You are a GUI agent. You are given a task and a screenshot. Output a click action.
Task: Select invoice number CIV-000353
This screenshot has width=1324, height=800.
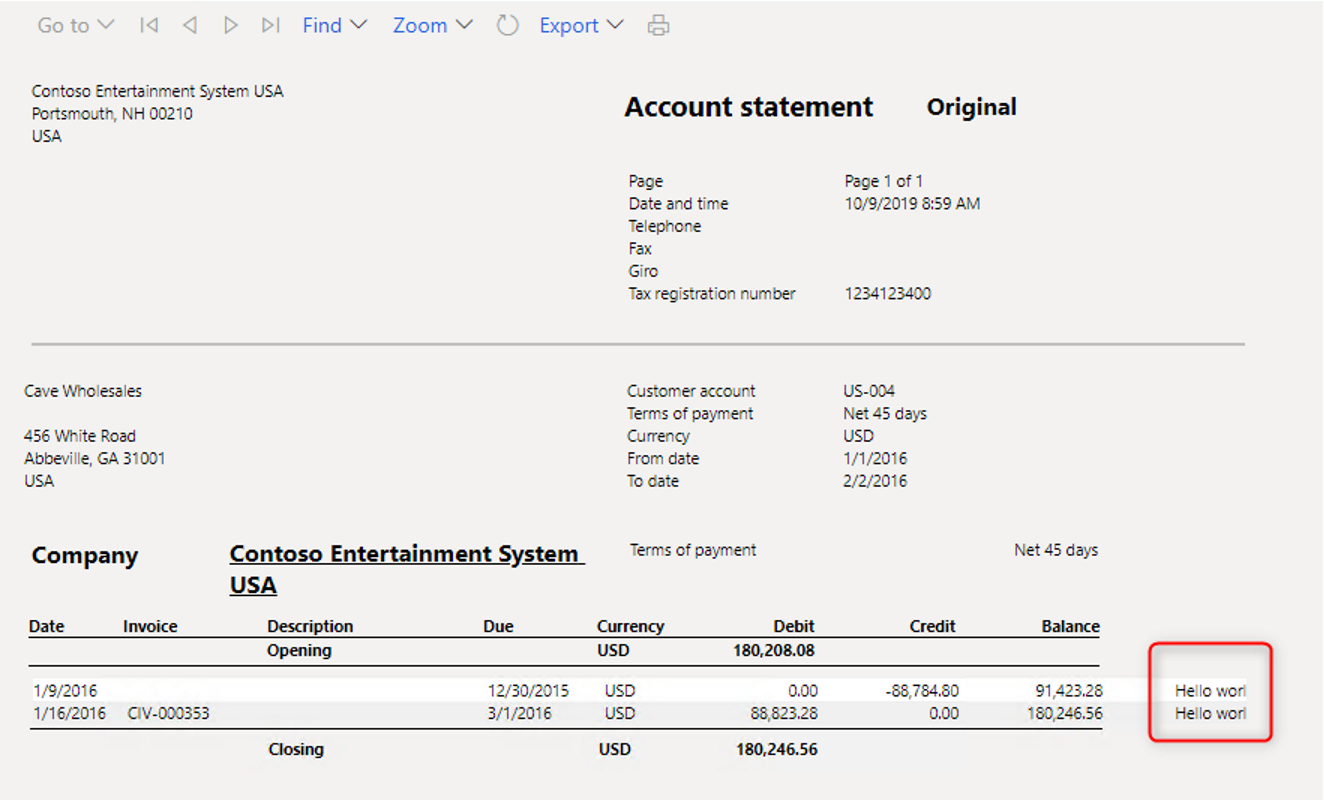[169, 714]
